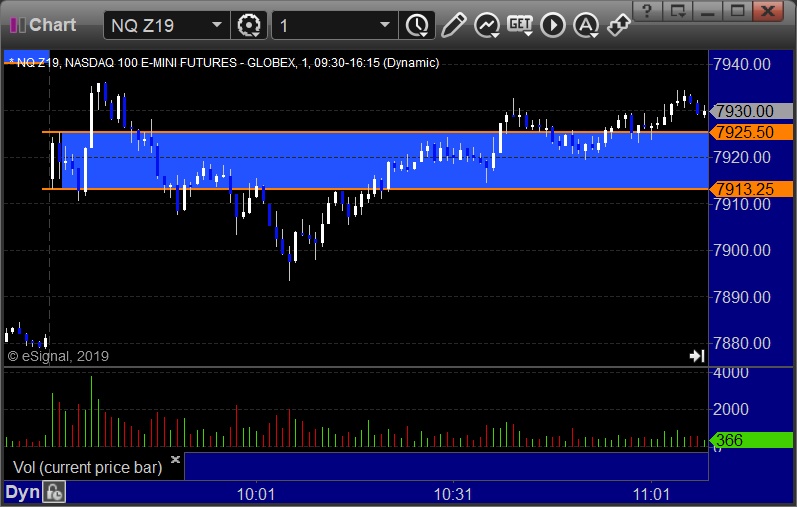This screenshot has height=507, width=797.
Task: Maximize the chart window
Action: 738,11
